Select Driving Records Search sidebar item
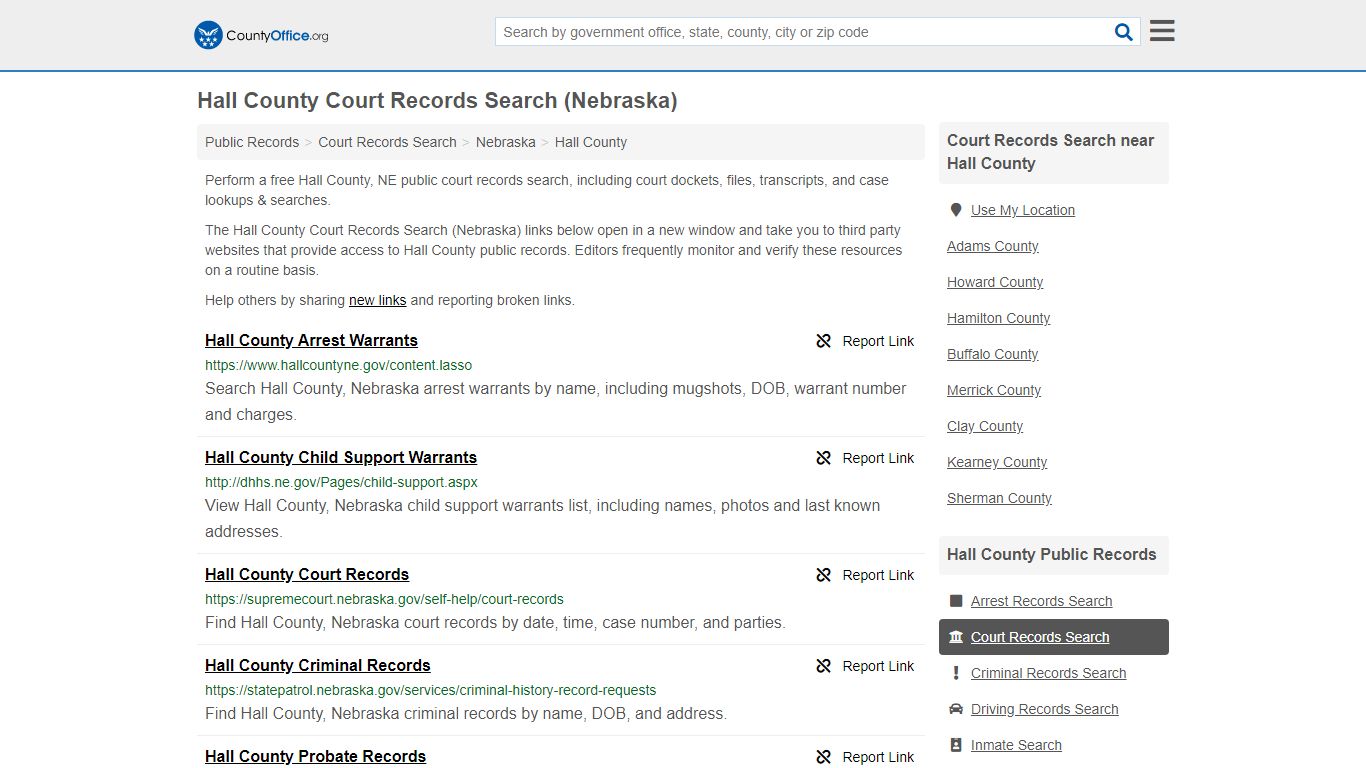 (1044, 709)
